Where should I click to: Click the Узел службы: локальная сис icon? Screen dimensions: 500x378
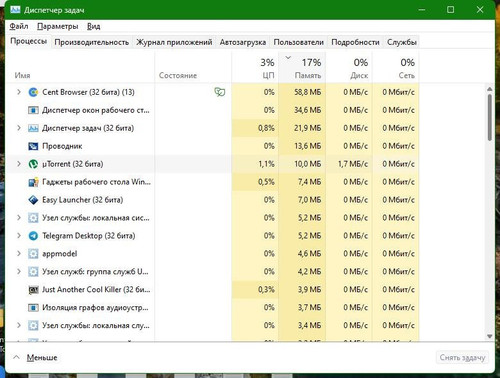33,218
